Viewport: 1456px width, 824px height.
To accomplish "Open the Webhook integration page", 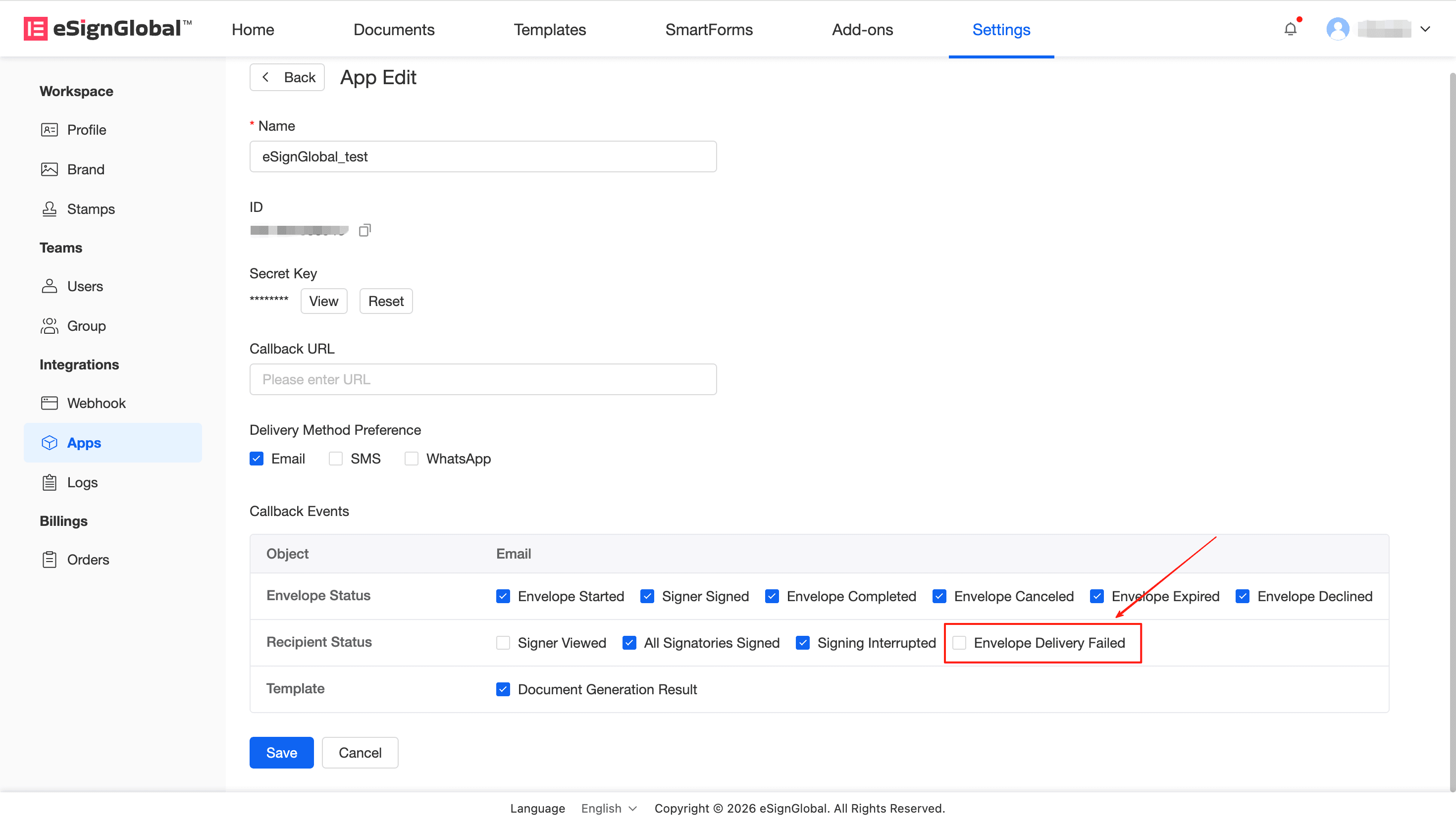I will pos(96,403).
